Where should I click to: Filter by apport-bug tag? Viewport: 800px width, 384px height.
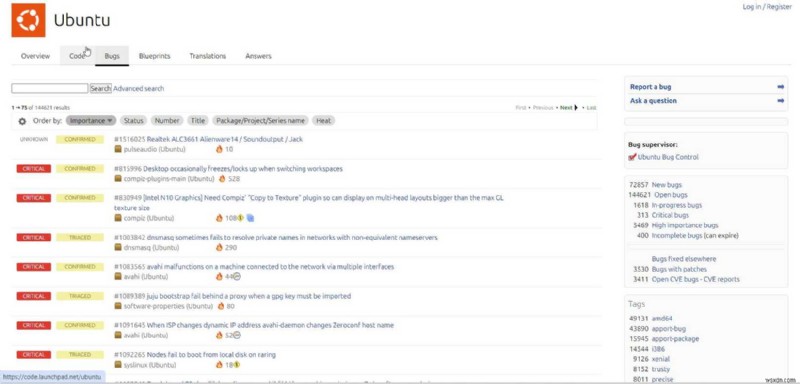click(x=668, y=328)
